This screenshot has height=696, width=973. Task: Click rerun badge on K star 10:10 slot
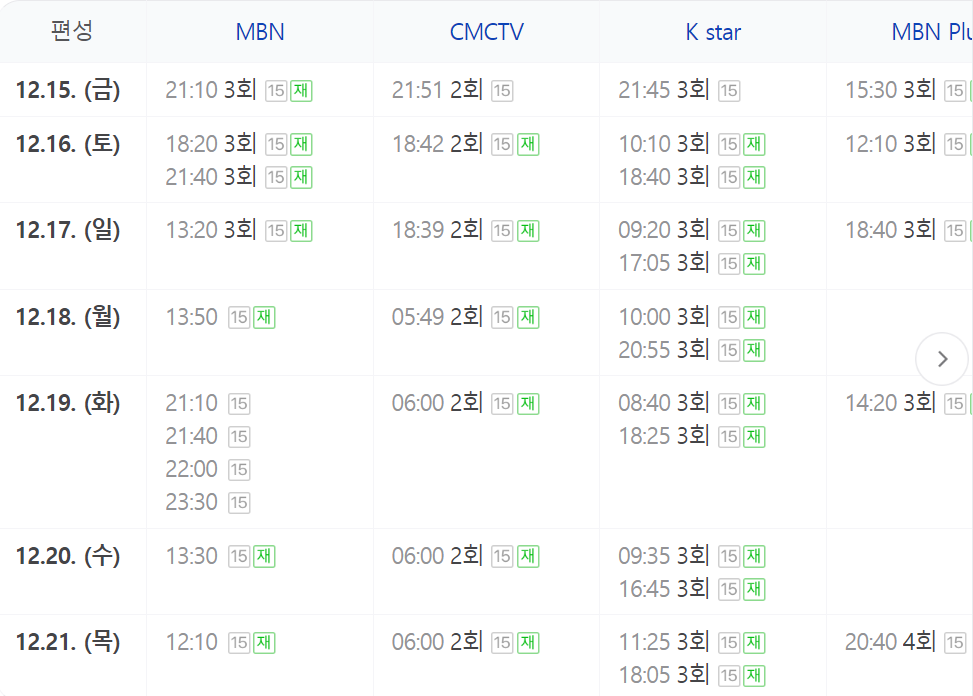(x=754, y=145)
